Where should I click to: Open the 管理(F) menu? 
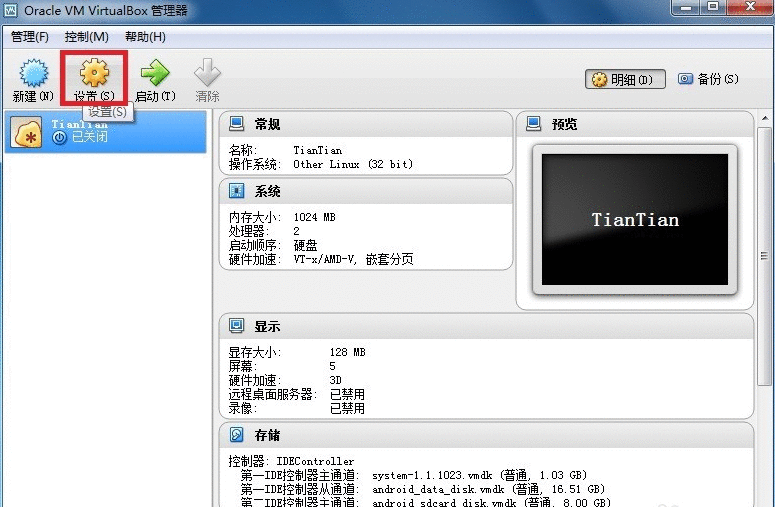point(30,37)
